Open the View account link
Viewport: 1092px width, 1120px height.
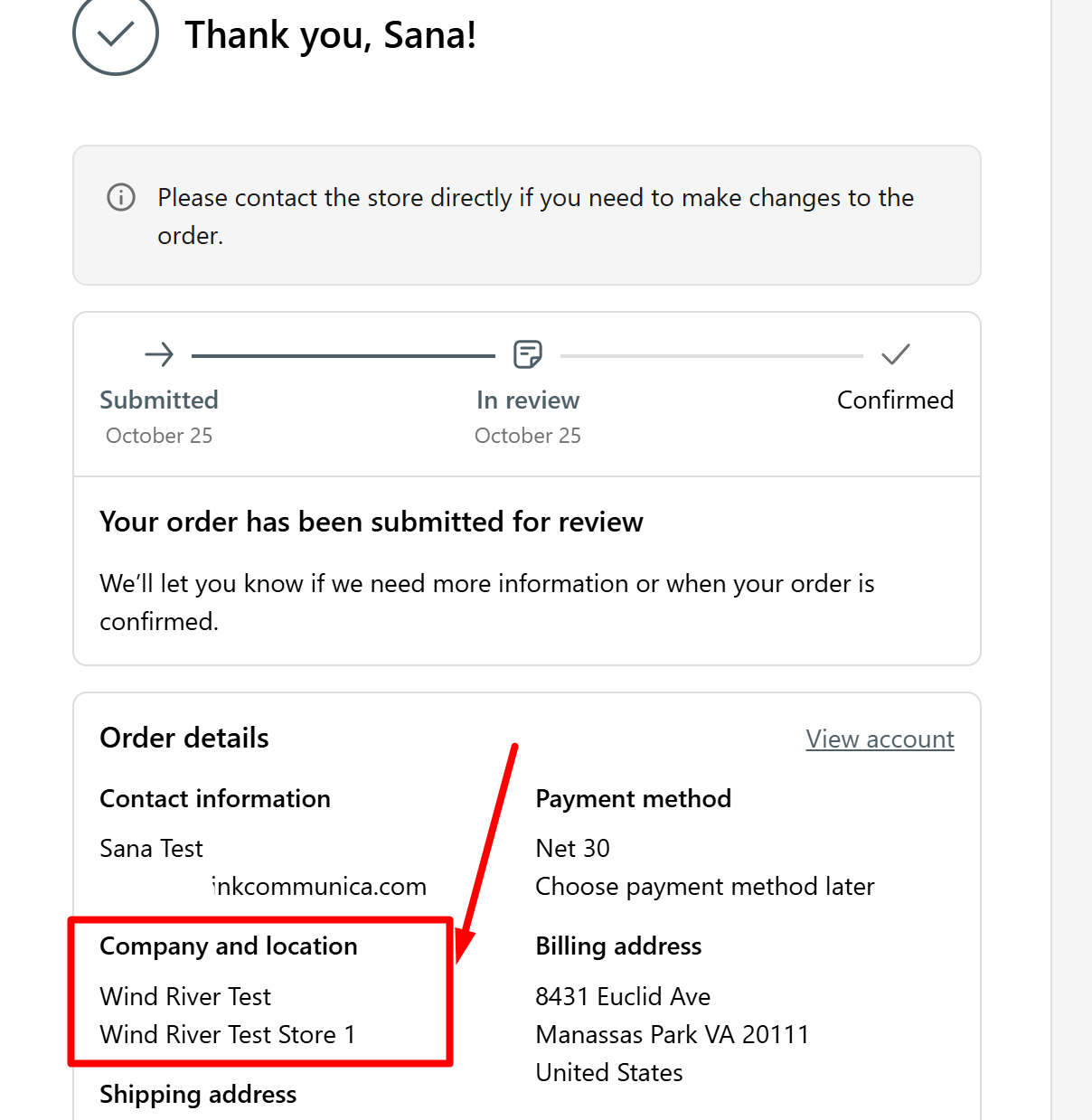pyautogui.click(x=880, y=739)
